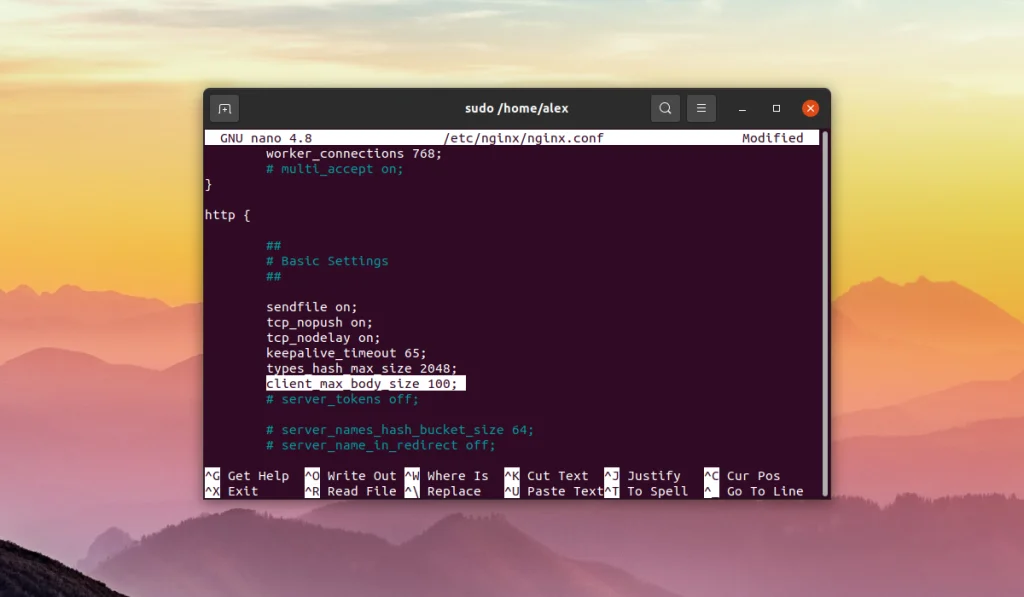This screenshot has width=1024, height=597.
Task: Minimize the terminal window
Action: click(x=742, y=108)
